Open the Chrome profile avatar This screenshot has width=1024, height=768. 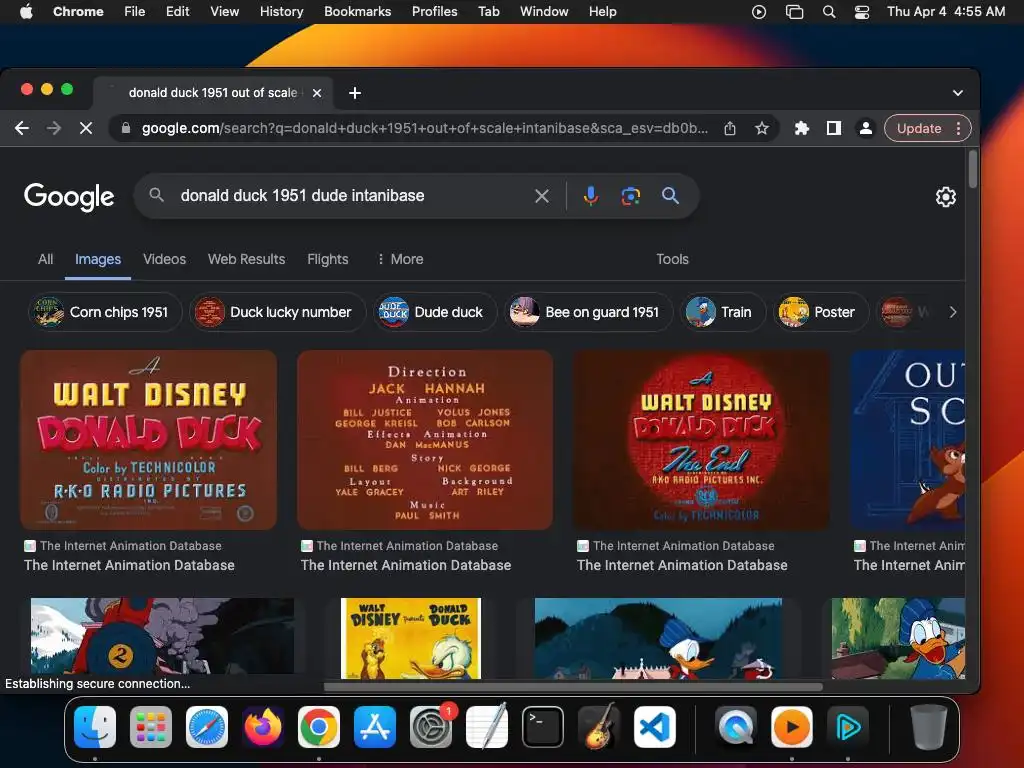865,129
